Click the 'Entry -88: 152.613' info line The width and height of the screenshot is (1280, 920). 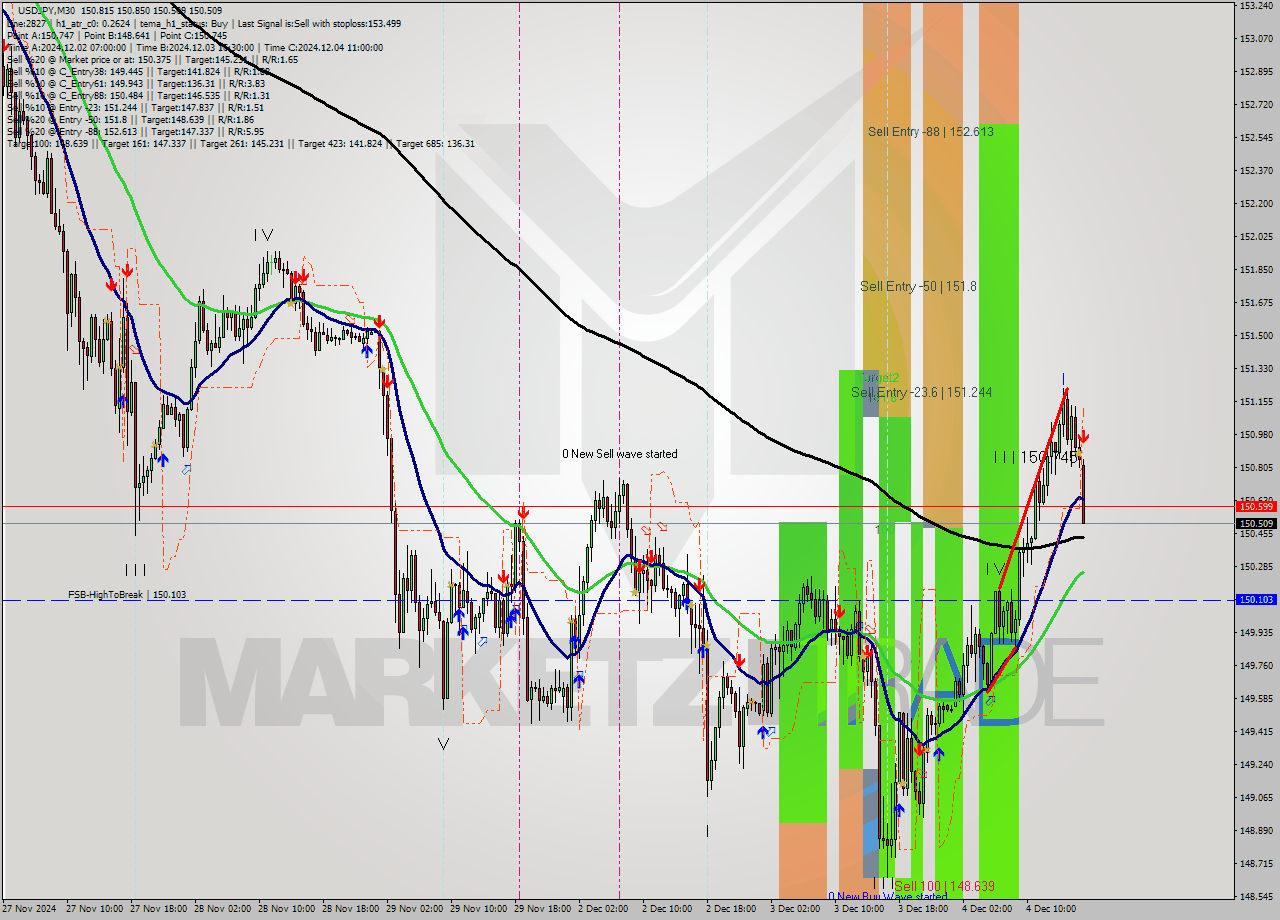[x=135, y=131]
